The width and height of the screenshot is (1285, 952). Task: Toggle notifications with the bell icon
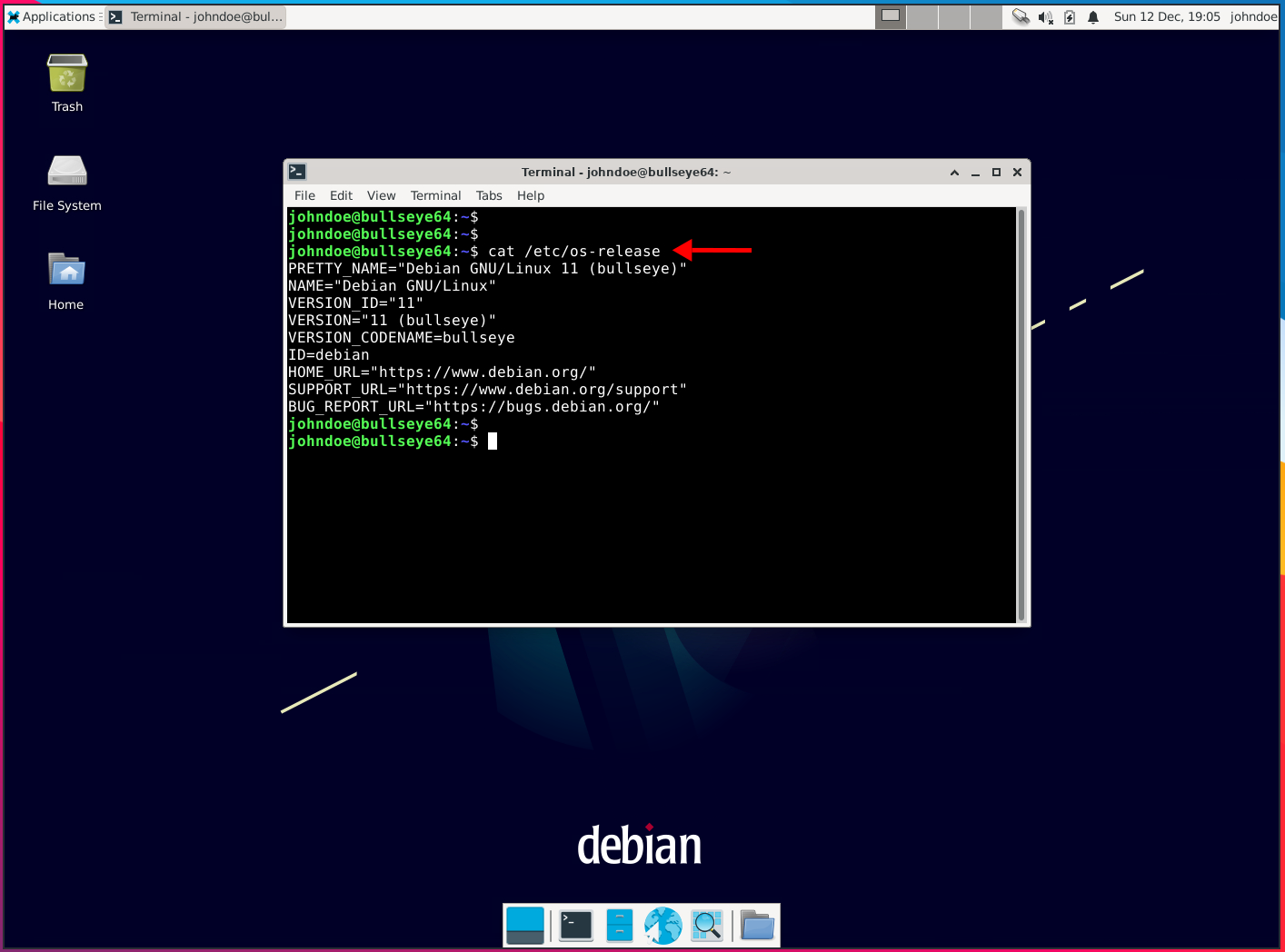coord(1092,16)
